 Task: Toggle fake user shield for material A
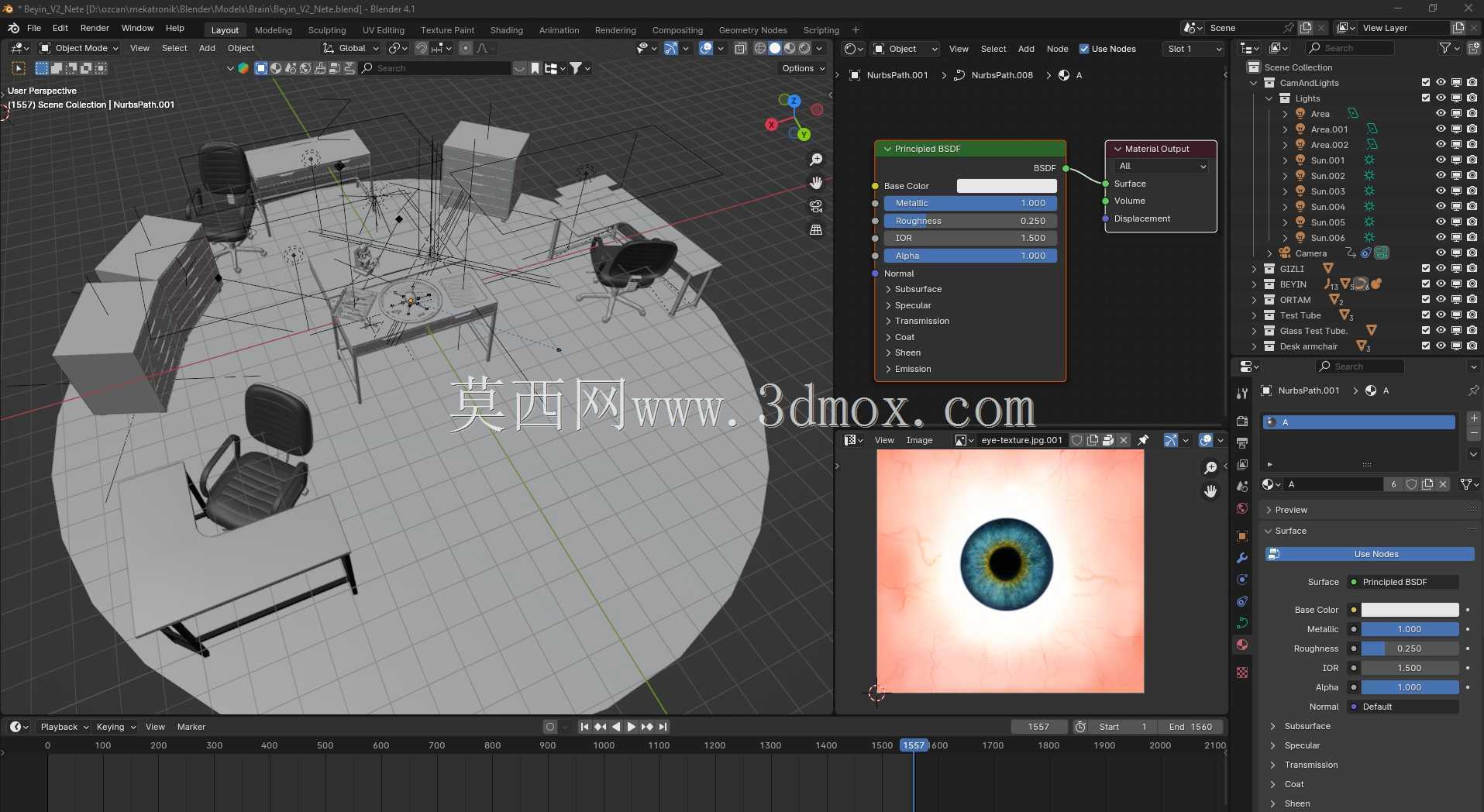(x=1412, y=484)
